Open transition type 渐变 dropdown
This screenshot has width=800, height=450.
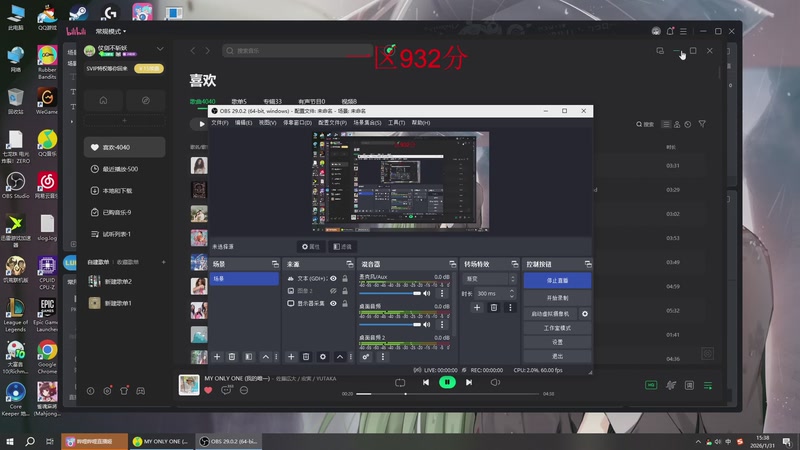pos(489,279)
